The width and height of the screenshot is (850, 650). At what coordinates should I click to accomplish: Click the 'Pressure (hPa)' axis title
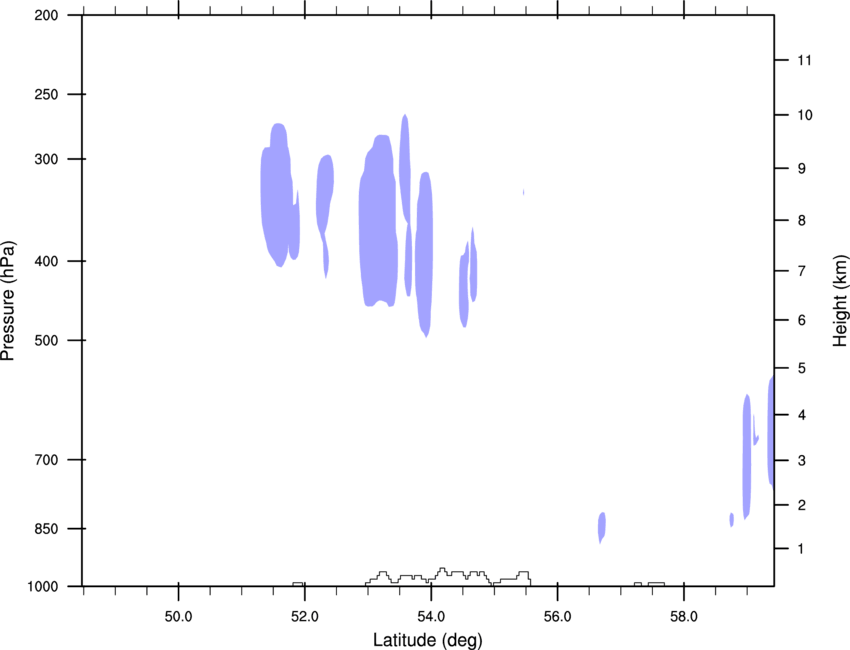tap(8, 300)
